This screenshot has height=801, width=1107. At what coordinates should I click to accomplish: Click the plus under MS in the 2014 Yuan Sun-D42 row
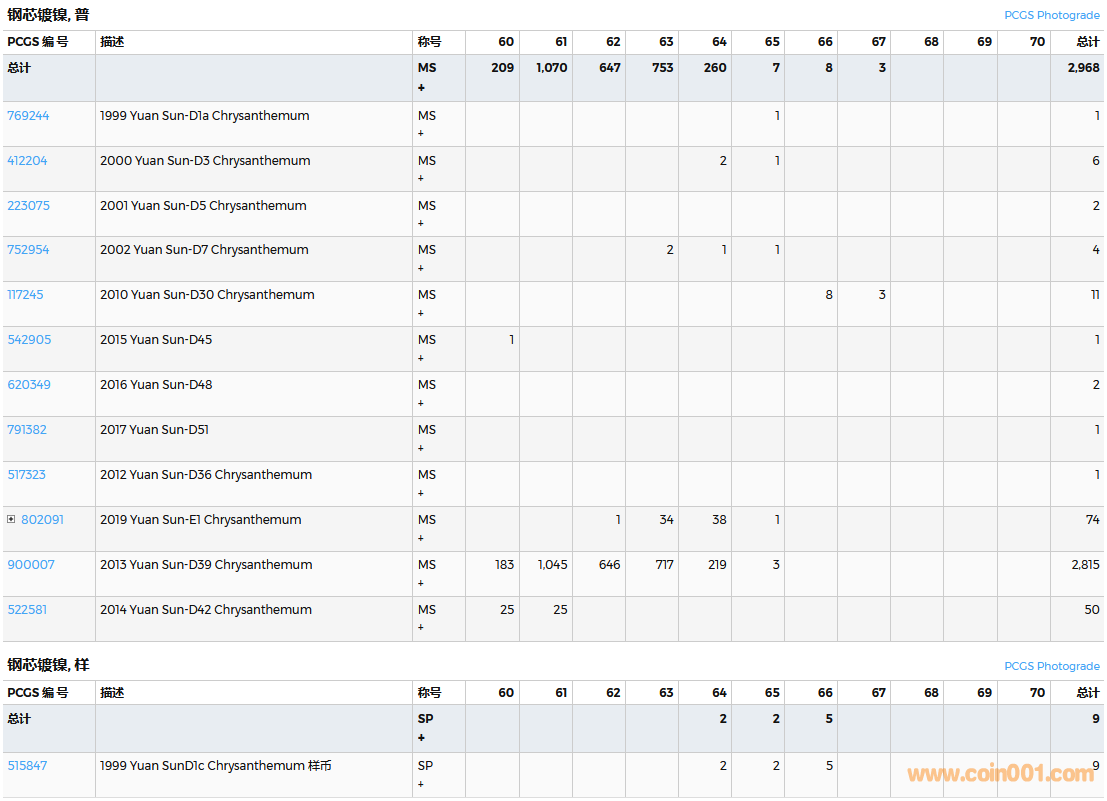pyautogui.click(x=421, y=628)
